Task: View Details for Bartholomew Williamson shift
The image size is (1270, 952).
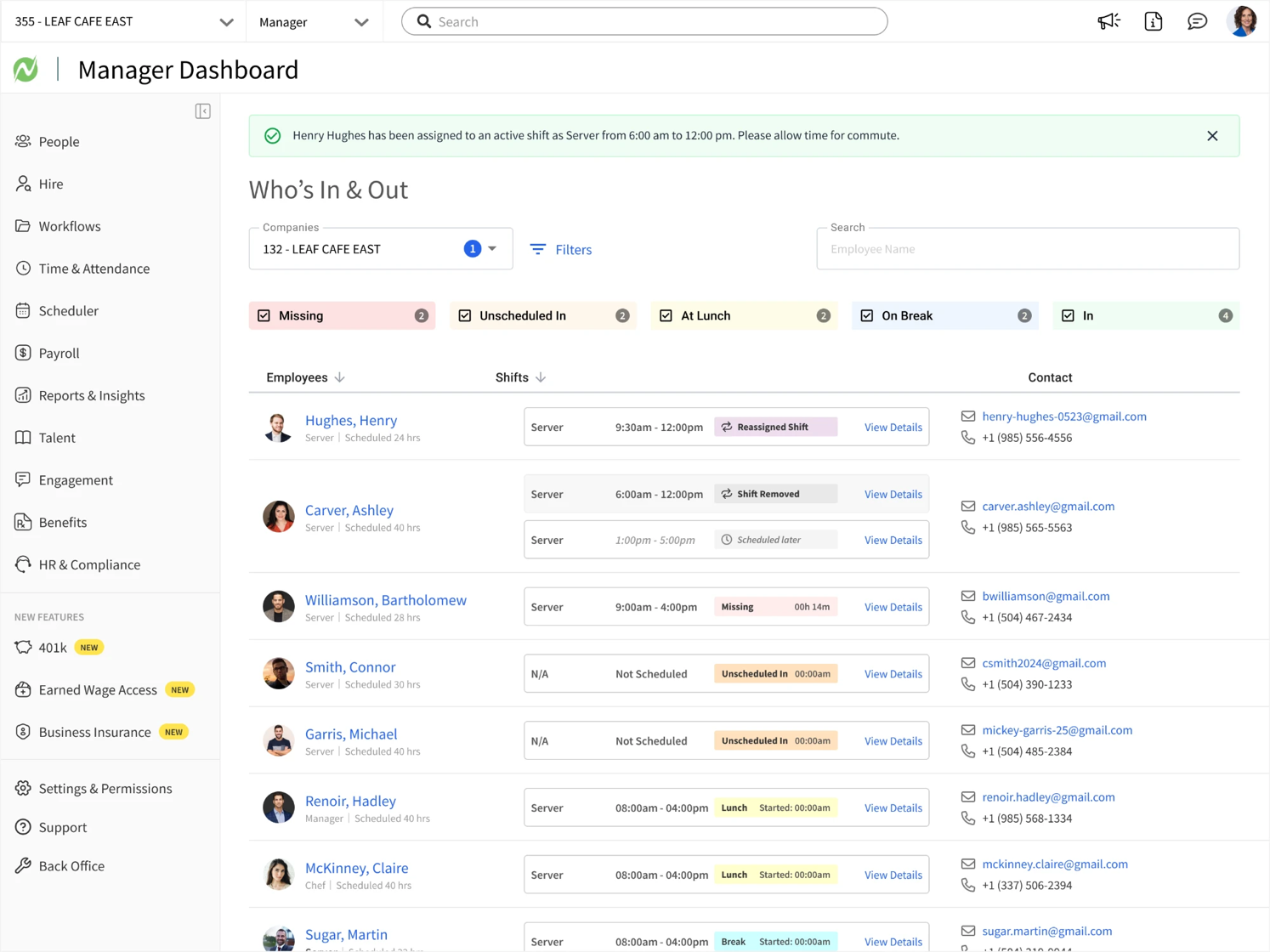Action: [893, 607]
